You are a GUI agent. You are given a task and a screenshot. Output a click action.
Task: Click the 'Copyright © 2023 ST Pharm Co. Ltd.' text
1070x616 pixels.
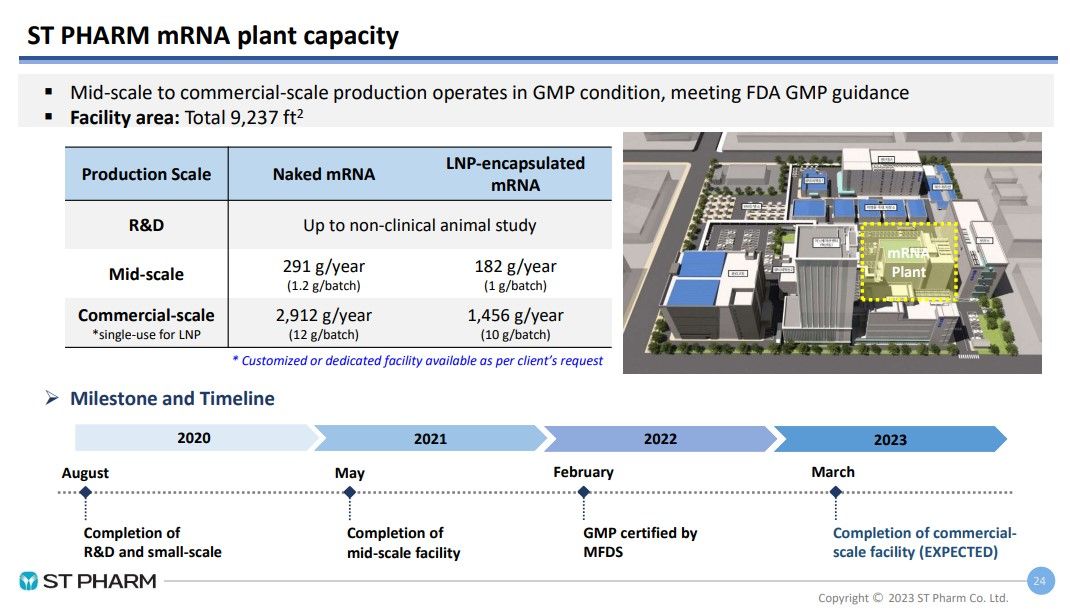(x=913, y=598)
